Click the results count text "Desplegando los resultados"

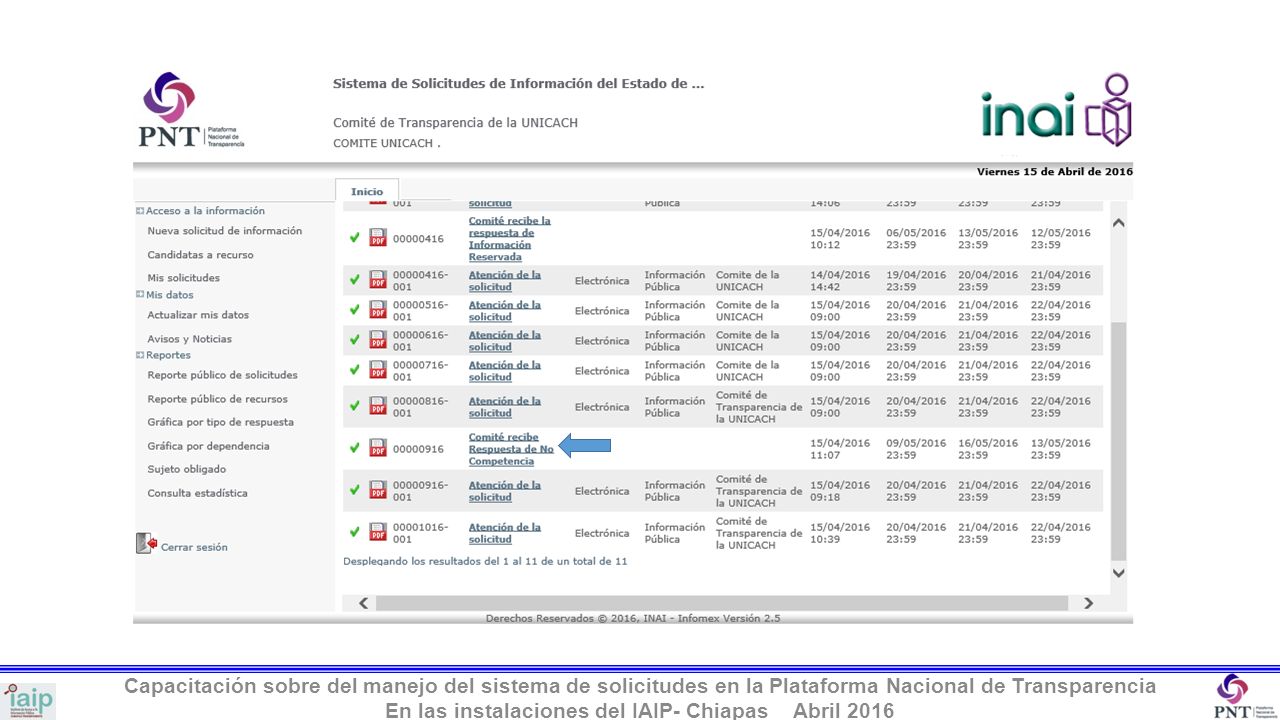pyautogui.click(x=485, y=561)
